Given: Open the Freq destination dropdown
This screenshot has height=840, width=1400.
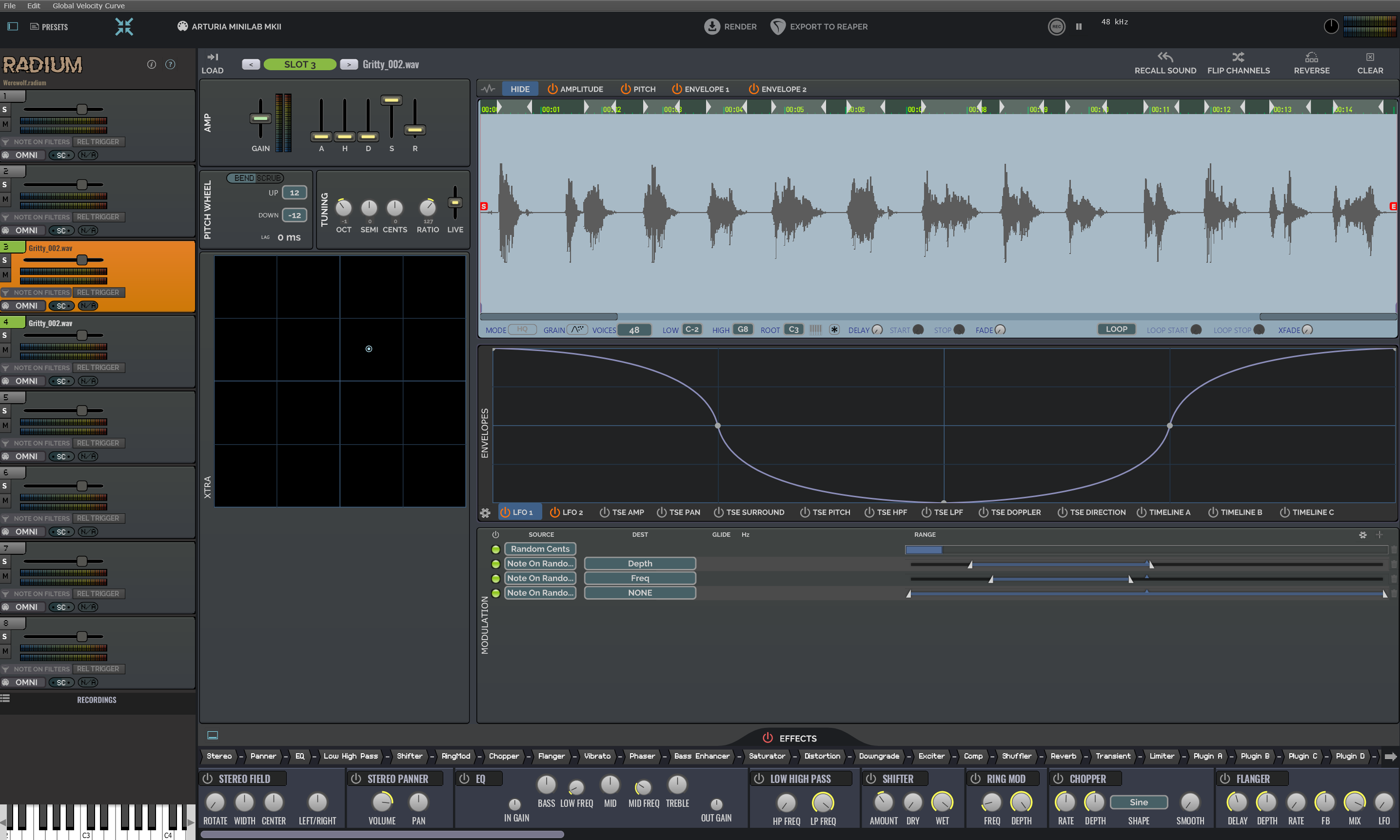Looking at the screenshot, I should [640, 579].
